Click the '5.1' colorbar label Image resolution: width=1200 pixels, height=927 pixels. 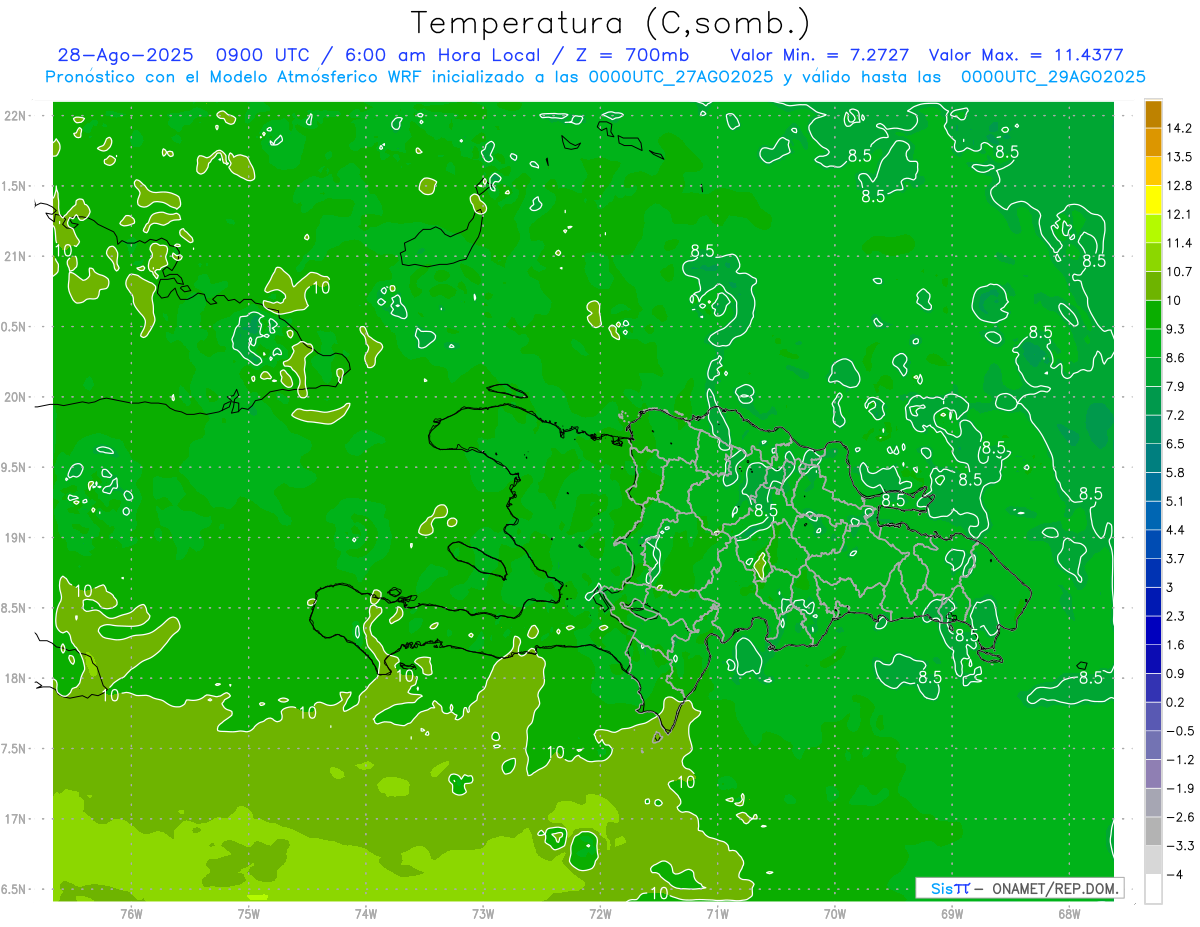[1176, 501]
